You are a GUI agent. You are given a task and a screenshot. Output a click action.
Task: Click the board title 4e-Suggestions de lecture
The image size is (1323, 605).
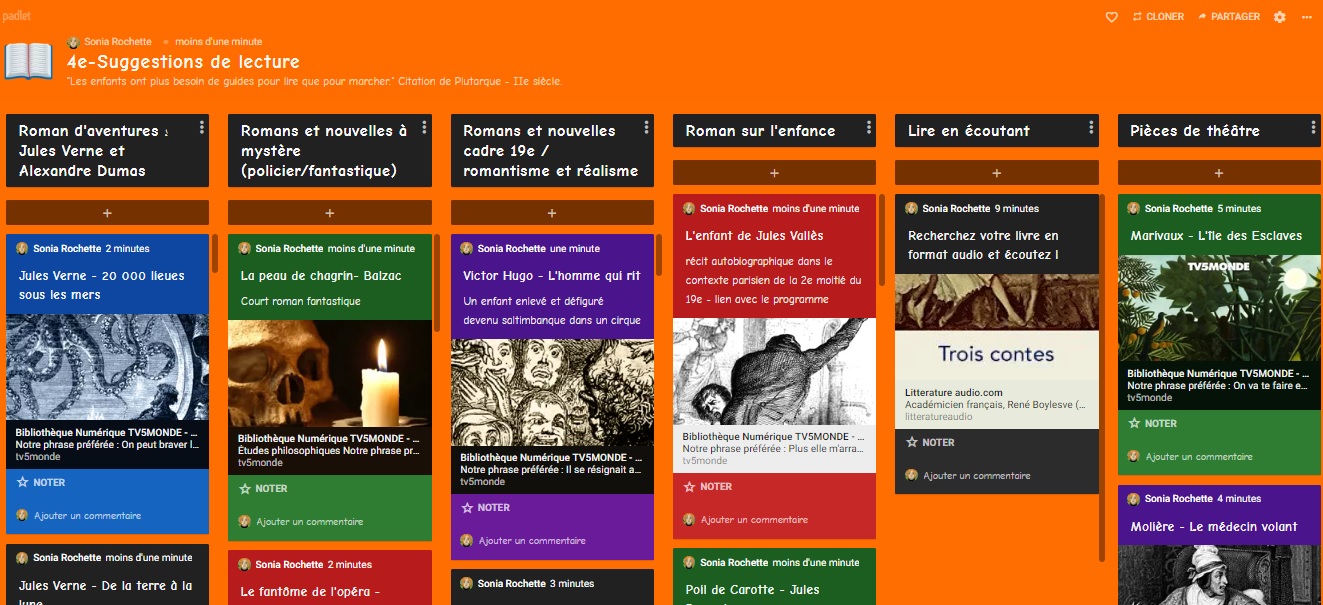coord(183,62)
